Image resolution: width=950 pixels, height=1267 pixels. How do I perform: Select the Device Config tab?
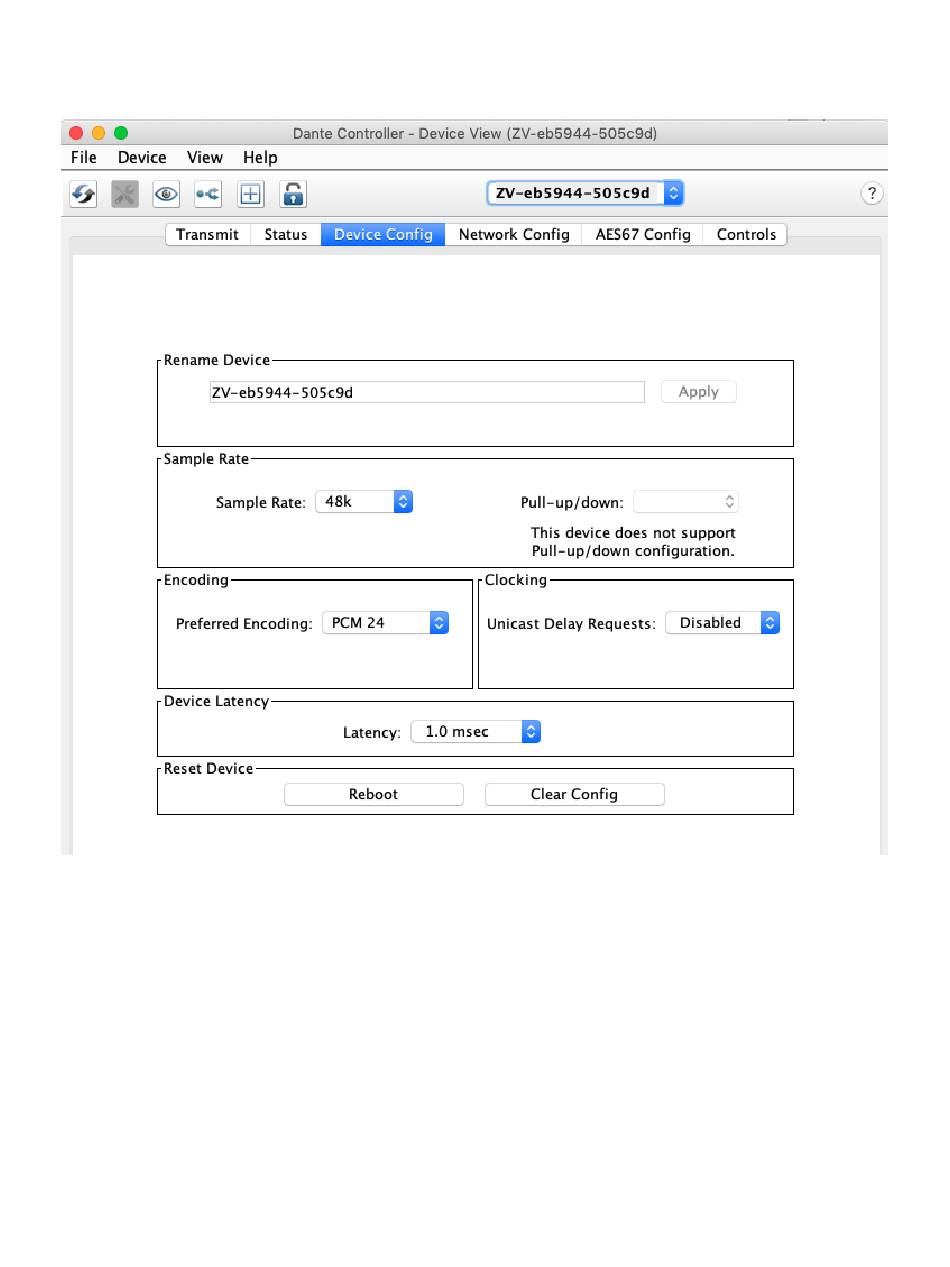pos(383,234)
